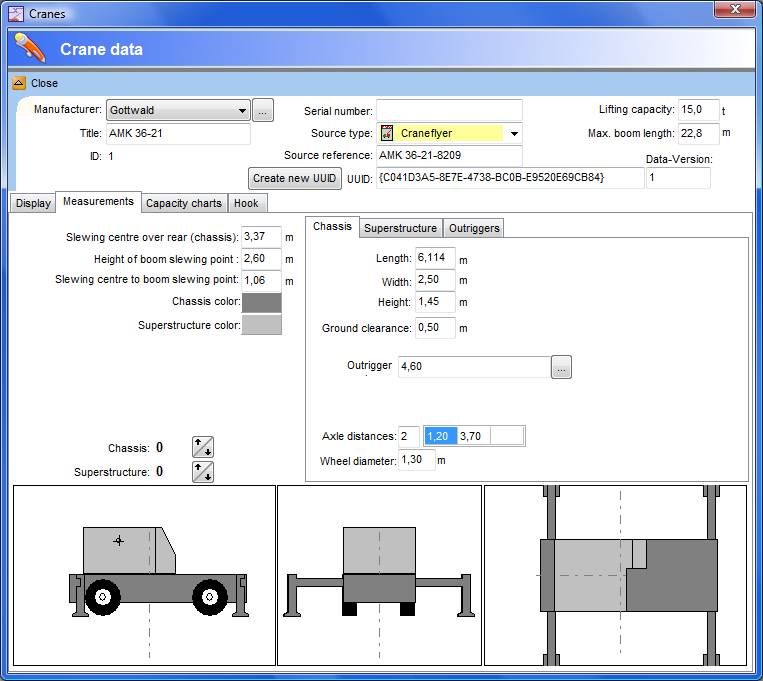Click the Close panel collapse icon
The width and height of the screenshot is (763, 681).
(x=18, y=83)
